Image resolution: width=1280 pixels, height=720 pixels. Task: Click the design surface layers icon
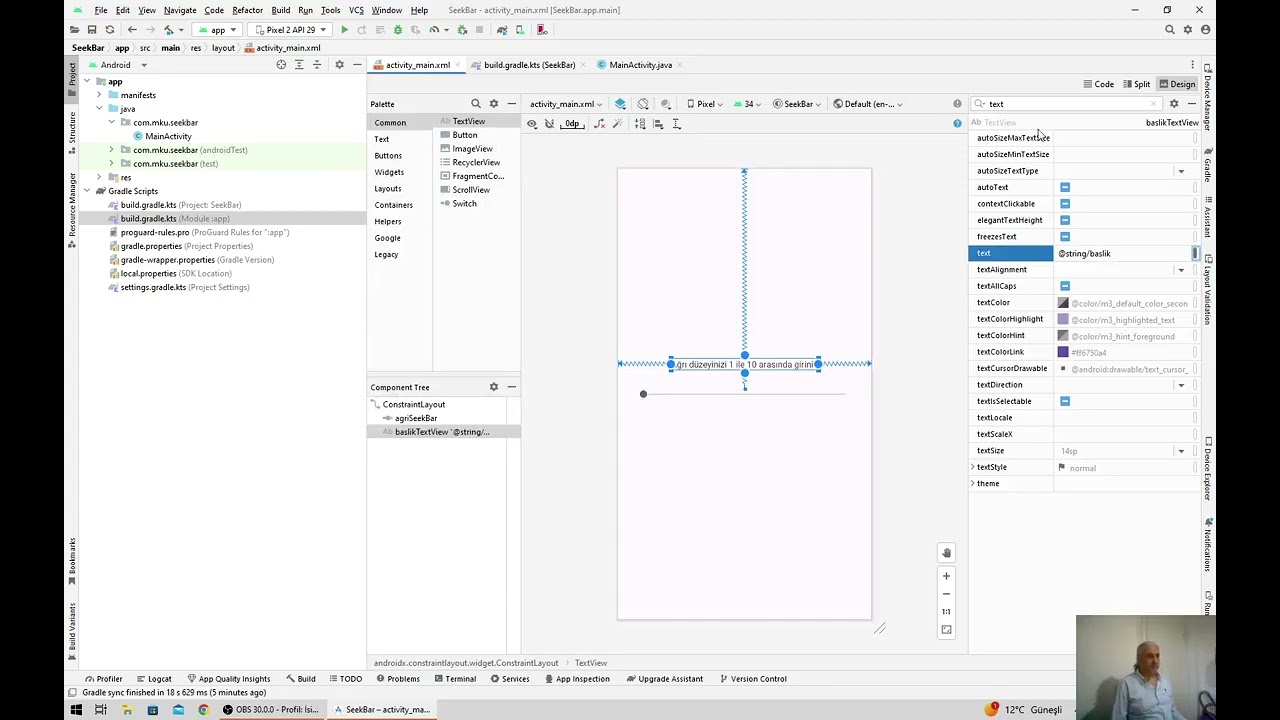point(621,104)
